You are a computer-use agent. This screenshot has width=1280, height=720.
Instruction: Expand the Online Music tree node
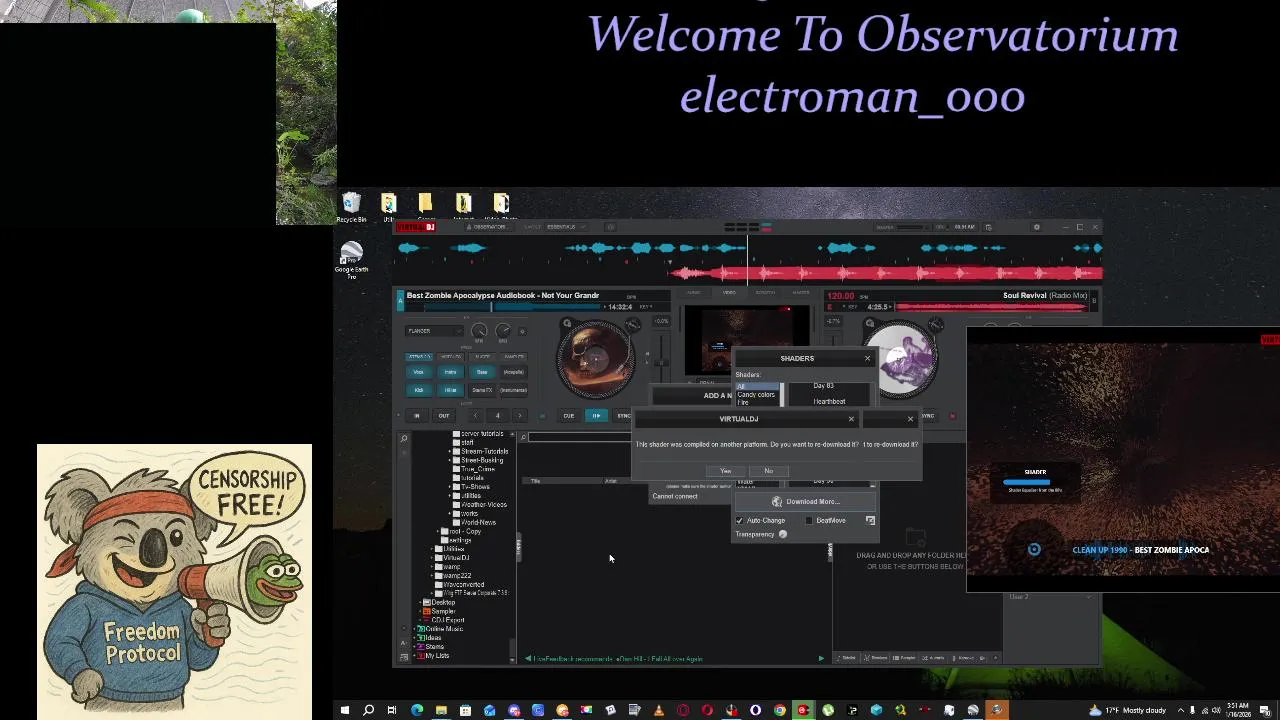click(x=415, y=629)
